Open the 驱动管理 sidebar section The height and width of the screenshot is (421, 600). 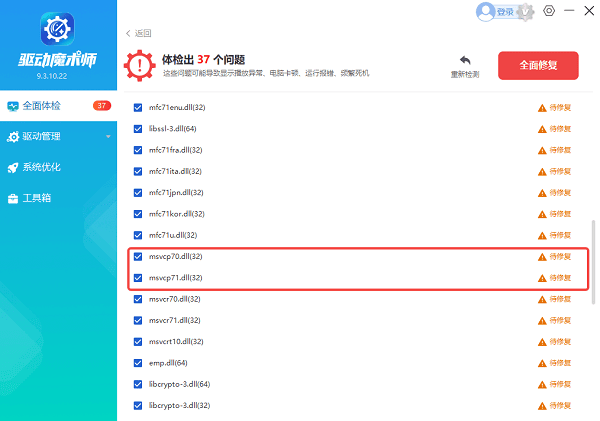click(59, 137)
